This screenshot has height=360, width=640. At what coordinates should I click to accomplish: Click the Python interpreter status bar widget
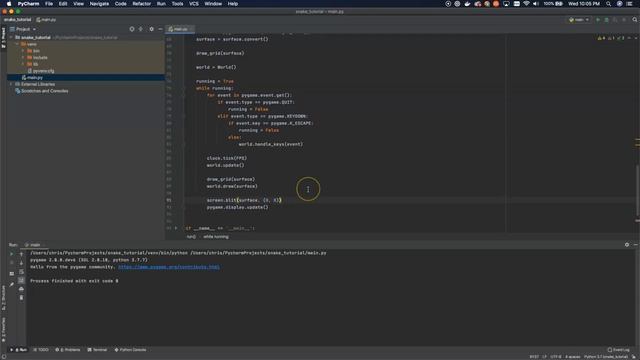606,357
